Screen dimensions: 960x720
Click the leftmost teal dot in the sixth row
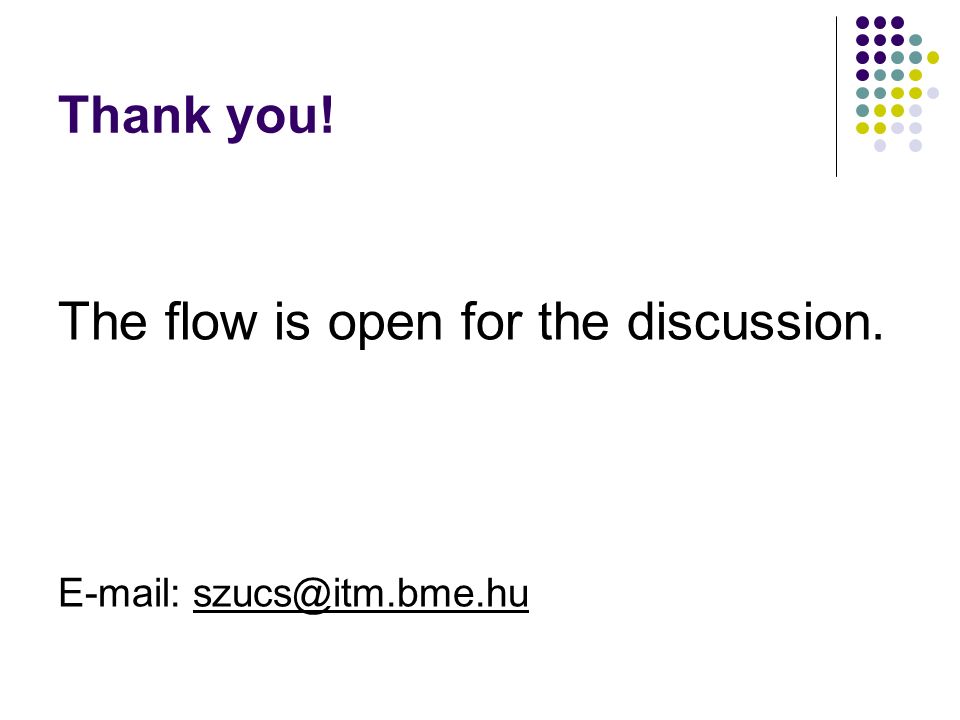point(863,111)
